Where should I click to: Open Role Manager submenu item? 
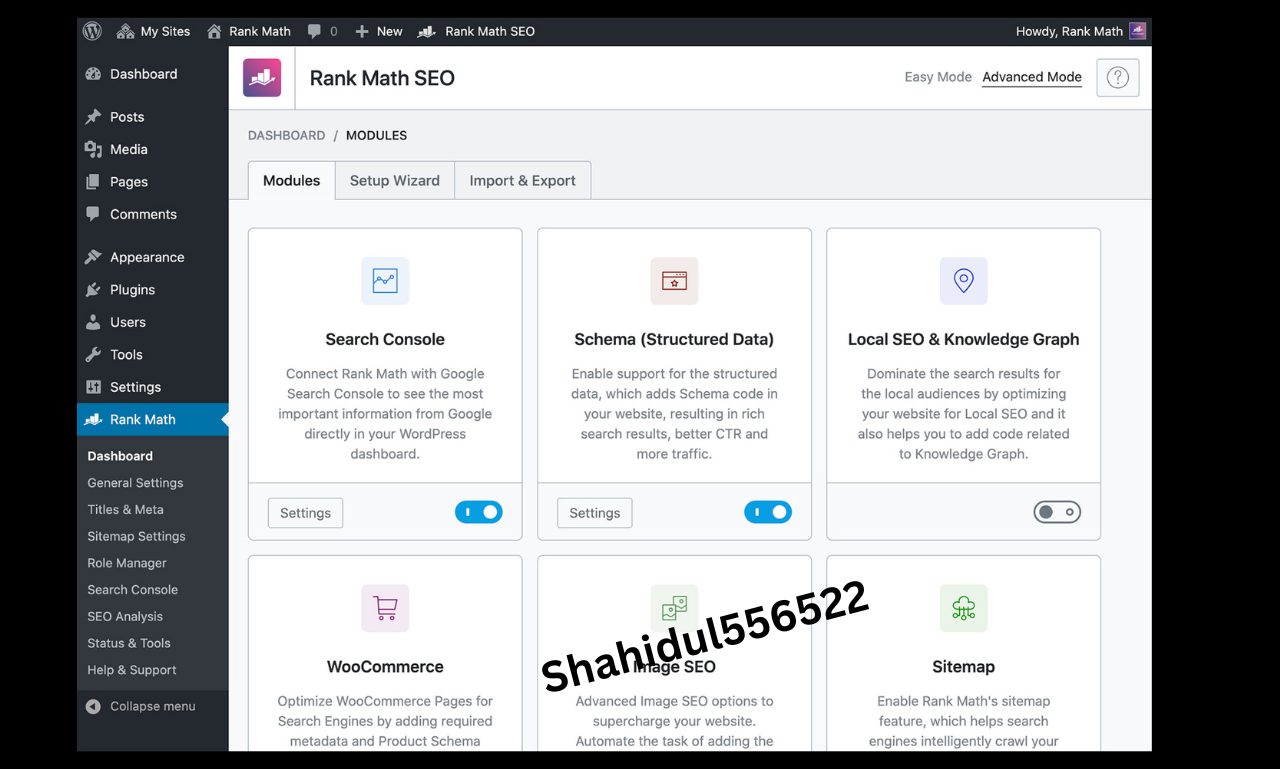127,563
